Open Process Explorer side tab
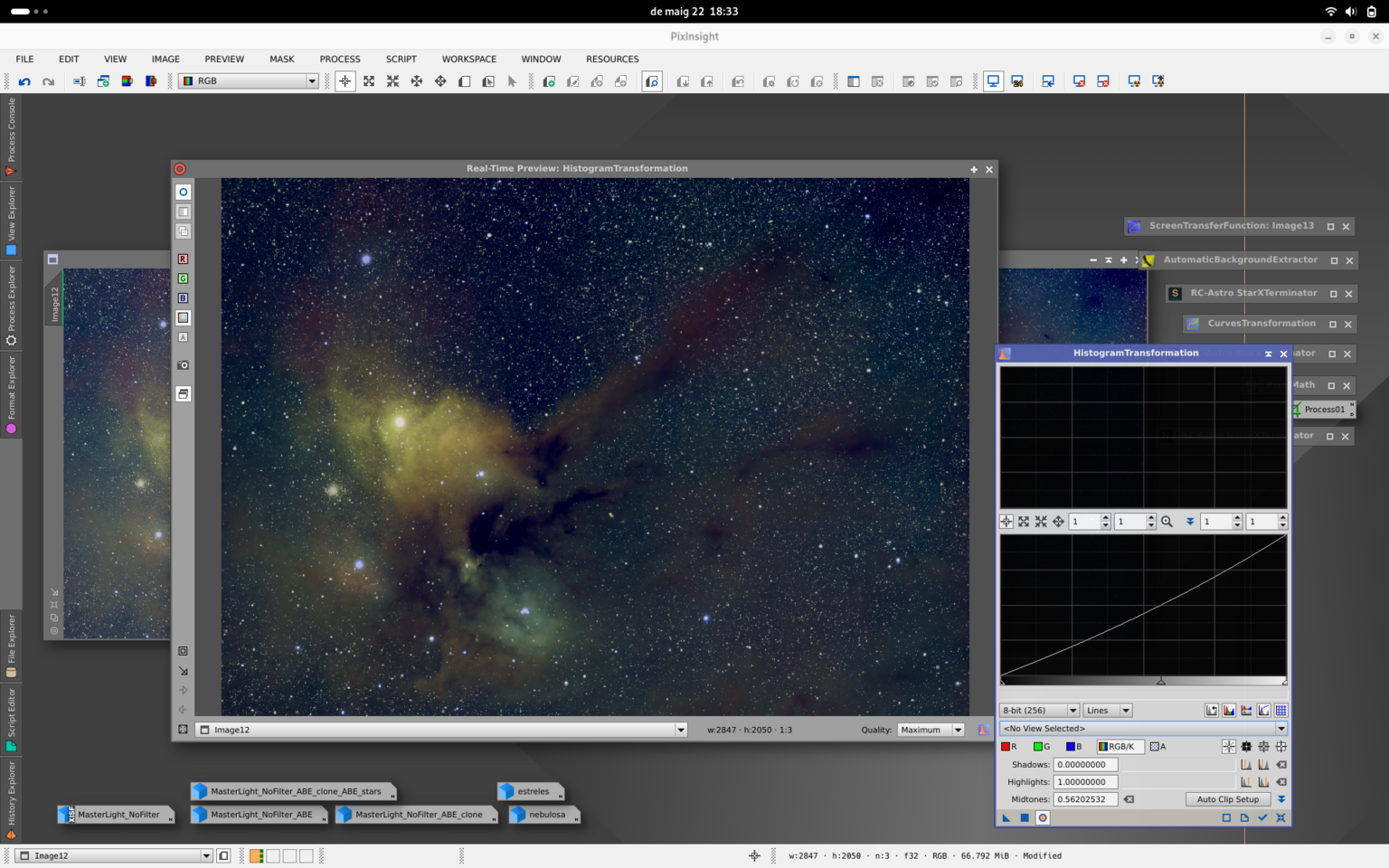1389x868 pixels. pos(11,306)
